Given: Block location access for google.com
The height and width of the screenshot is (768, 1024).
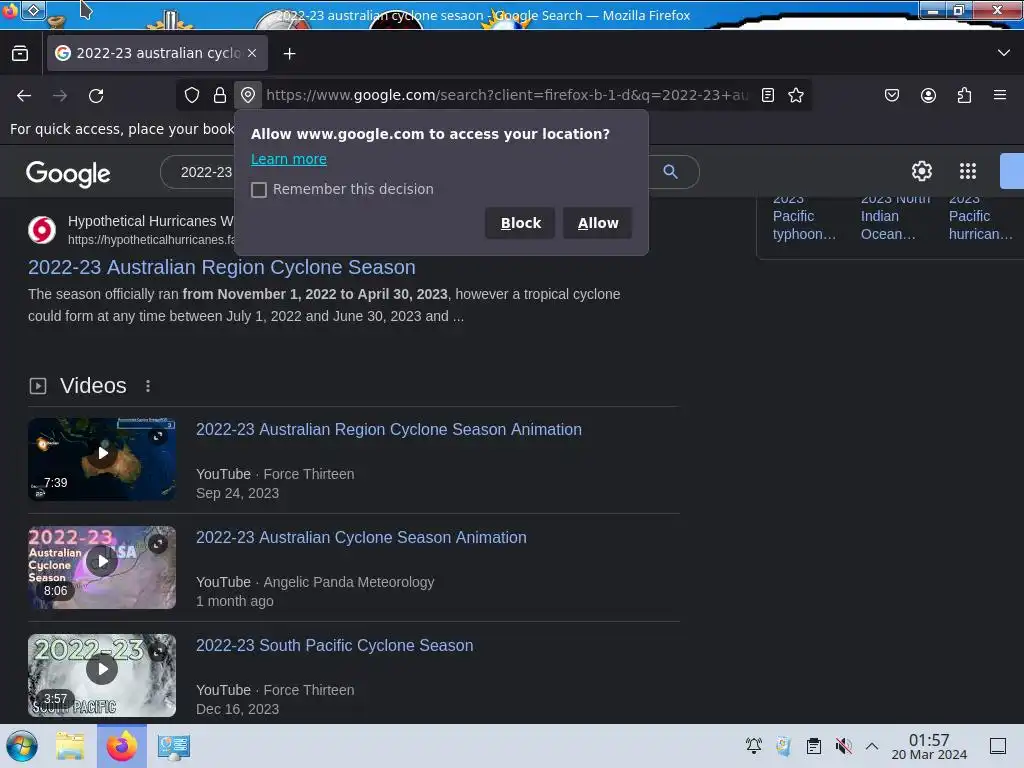Looking at the screenshot, I should (520, 223).
